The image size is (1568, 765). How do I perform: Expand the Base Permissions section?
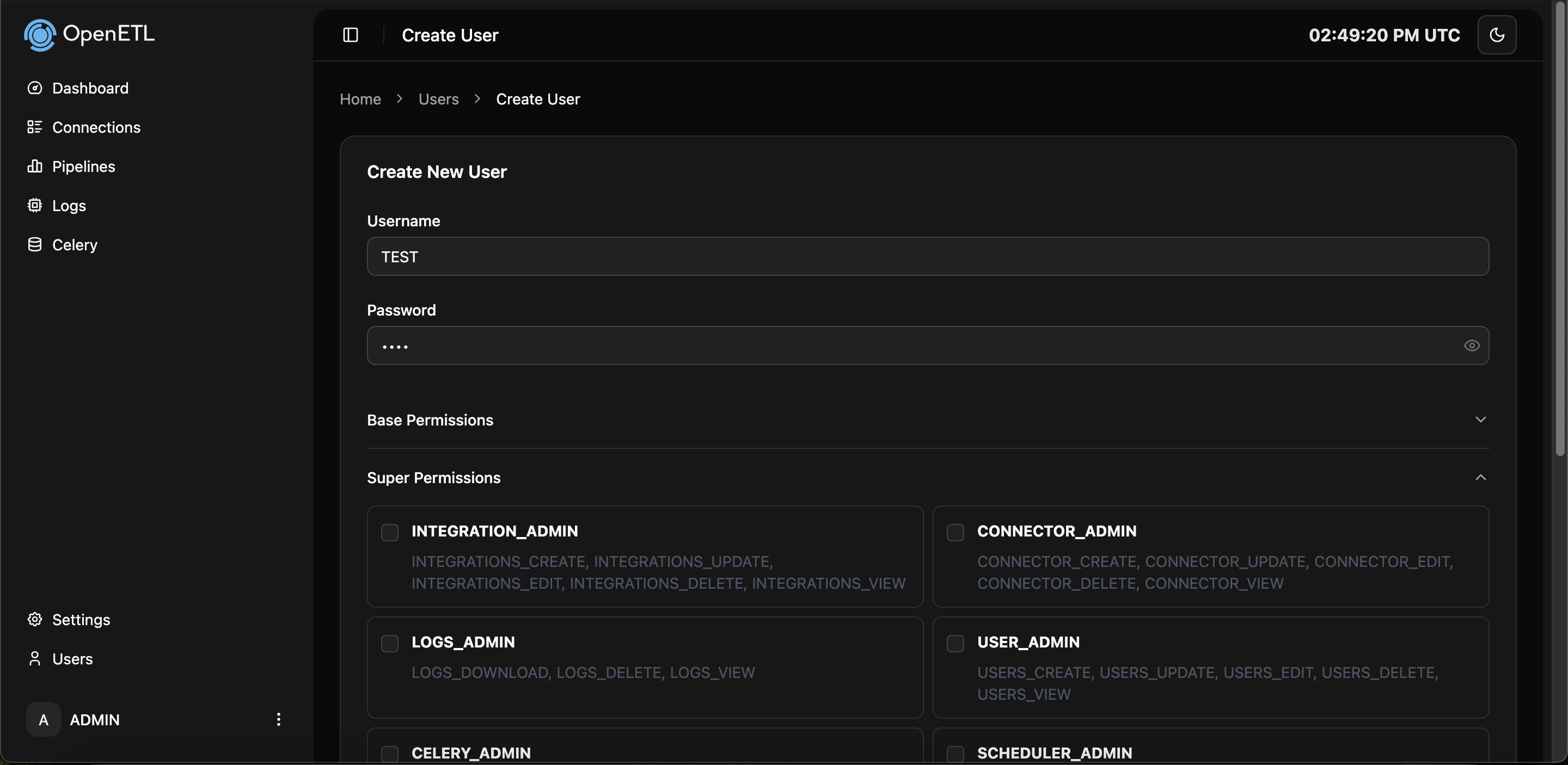pos(1480,419)
